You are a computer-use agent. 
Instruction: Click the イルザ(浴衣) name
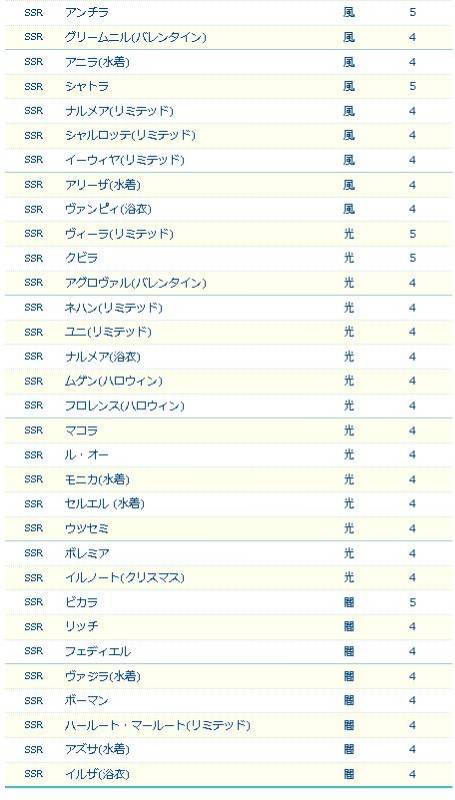click(x=97, y=774)
